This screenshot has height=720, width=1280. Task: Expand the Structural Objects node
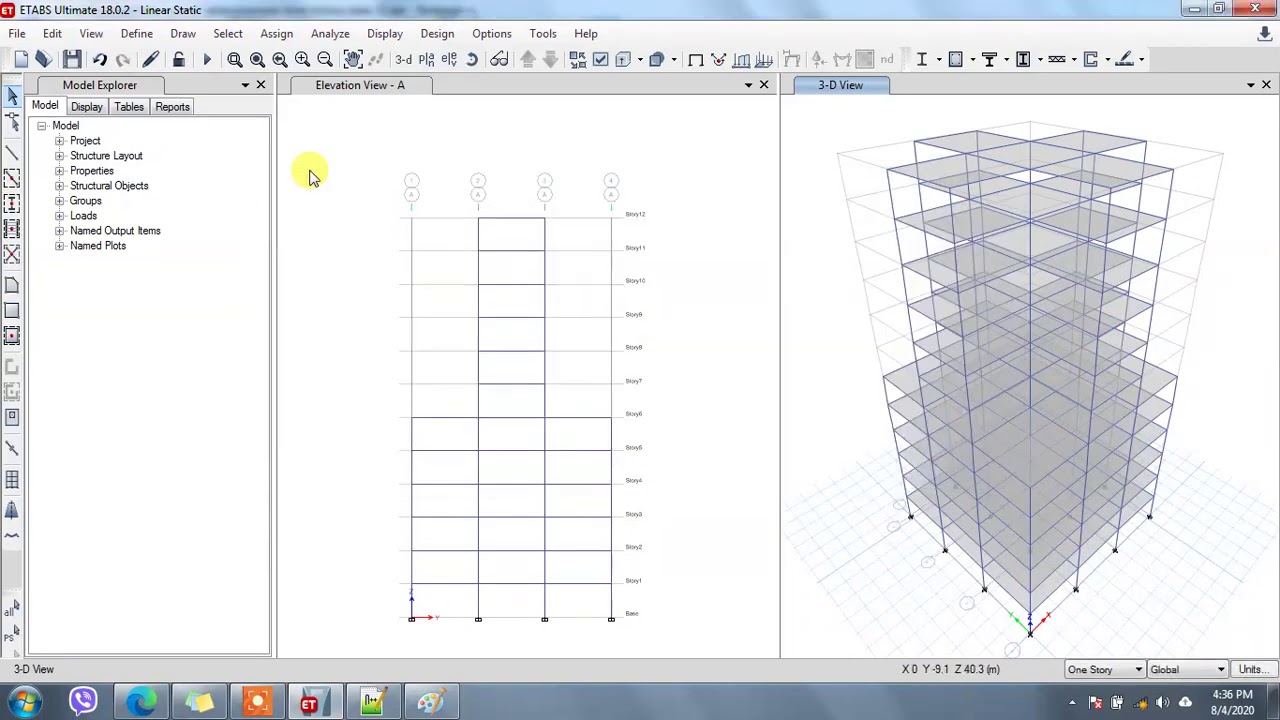pos(59,186)
